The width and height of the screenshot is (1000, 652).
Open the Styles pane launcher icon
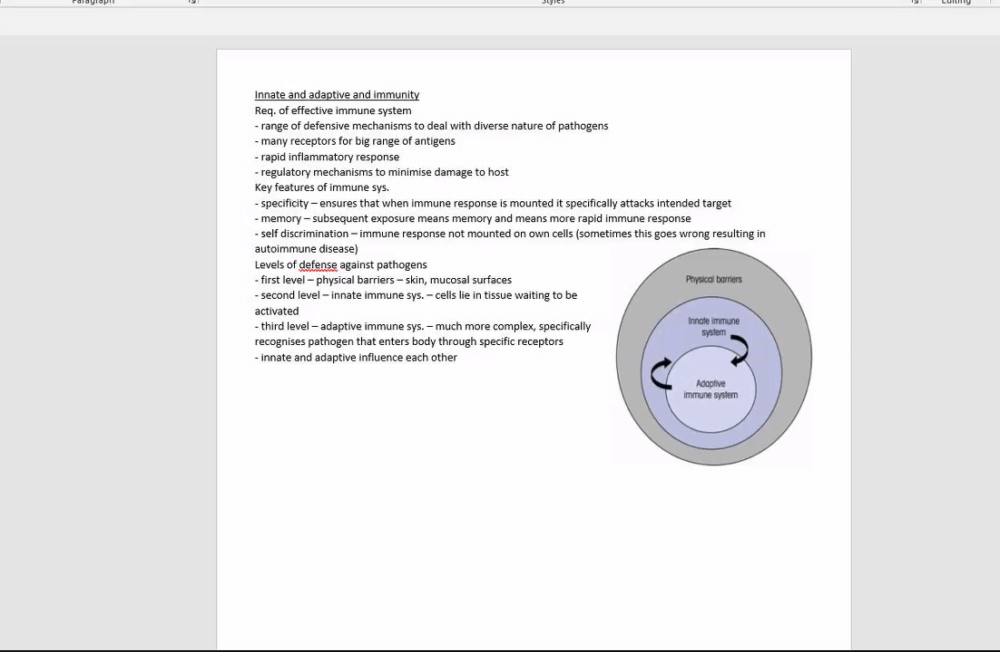click(x=916, y=2)
